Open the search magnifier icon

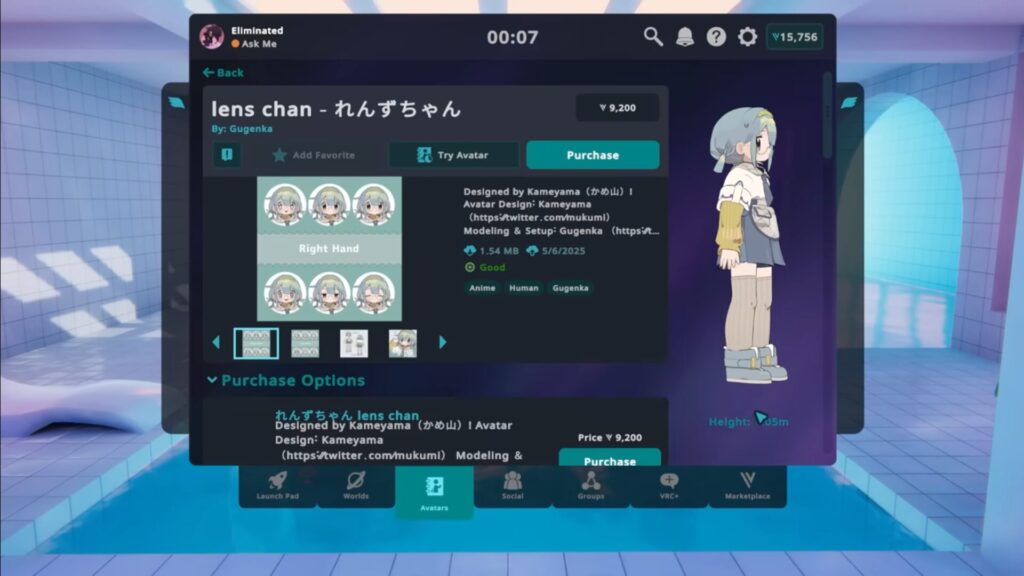tap(653, 37)
